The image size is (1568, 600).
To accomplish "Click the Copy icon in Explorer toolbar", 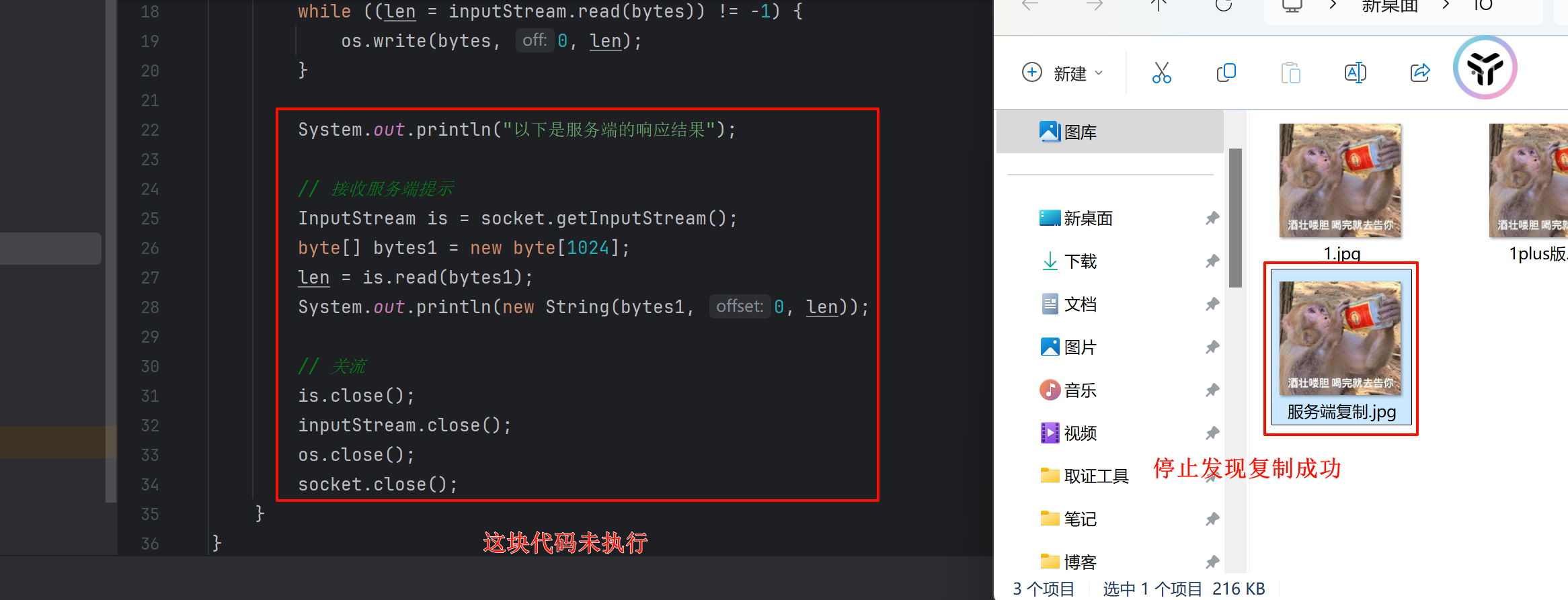I will pyautogui.click(x=1226, y=73).
